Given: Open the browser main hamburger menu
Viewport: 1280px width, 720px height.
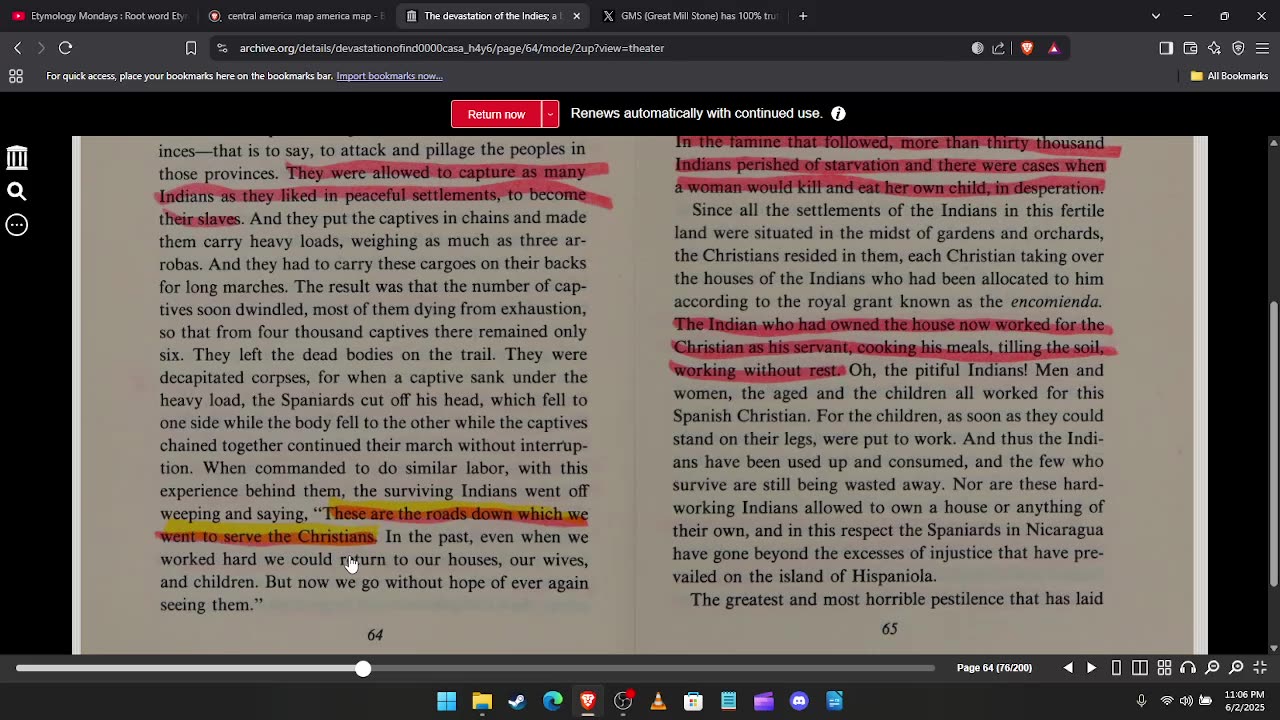Looking at the screenshot, I should pyautogui.click(x=1262, y=48).
